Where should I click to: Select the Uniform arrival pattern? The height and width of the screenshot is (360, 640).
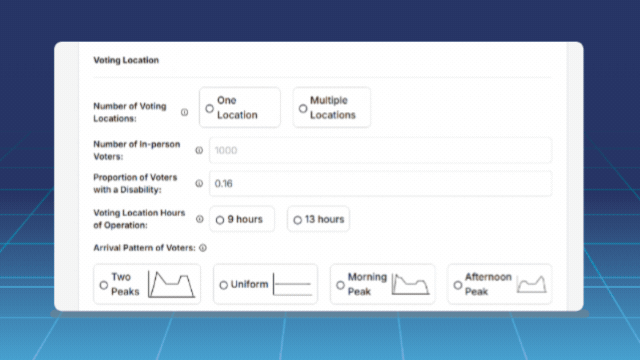tap(223, 285)
